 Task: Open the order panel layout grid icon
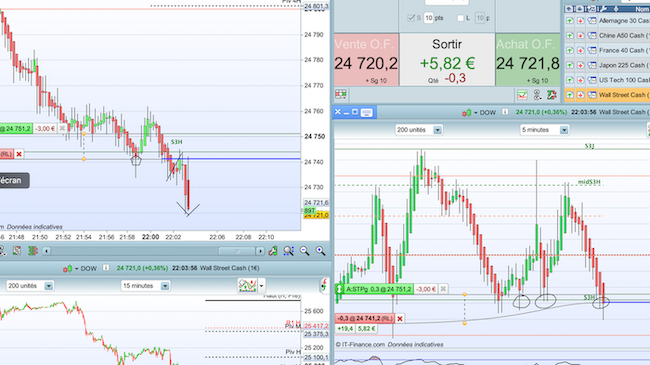(341, 95)
